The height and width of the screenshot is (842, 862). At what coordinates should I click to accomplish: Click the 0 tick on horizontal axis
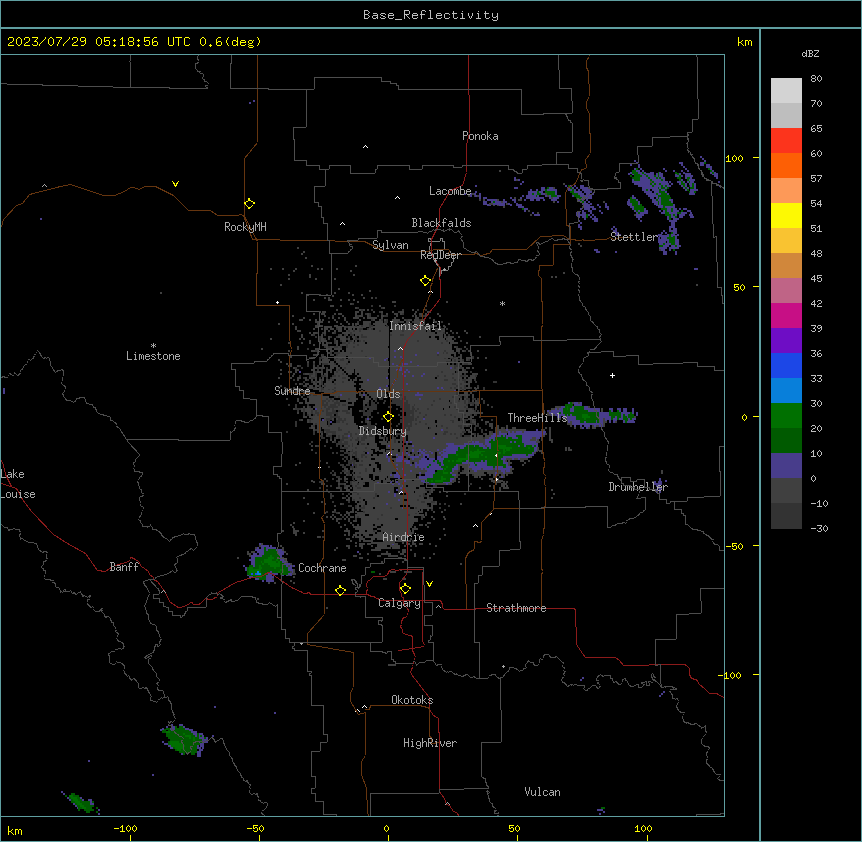[386, 828]
